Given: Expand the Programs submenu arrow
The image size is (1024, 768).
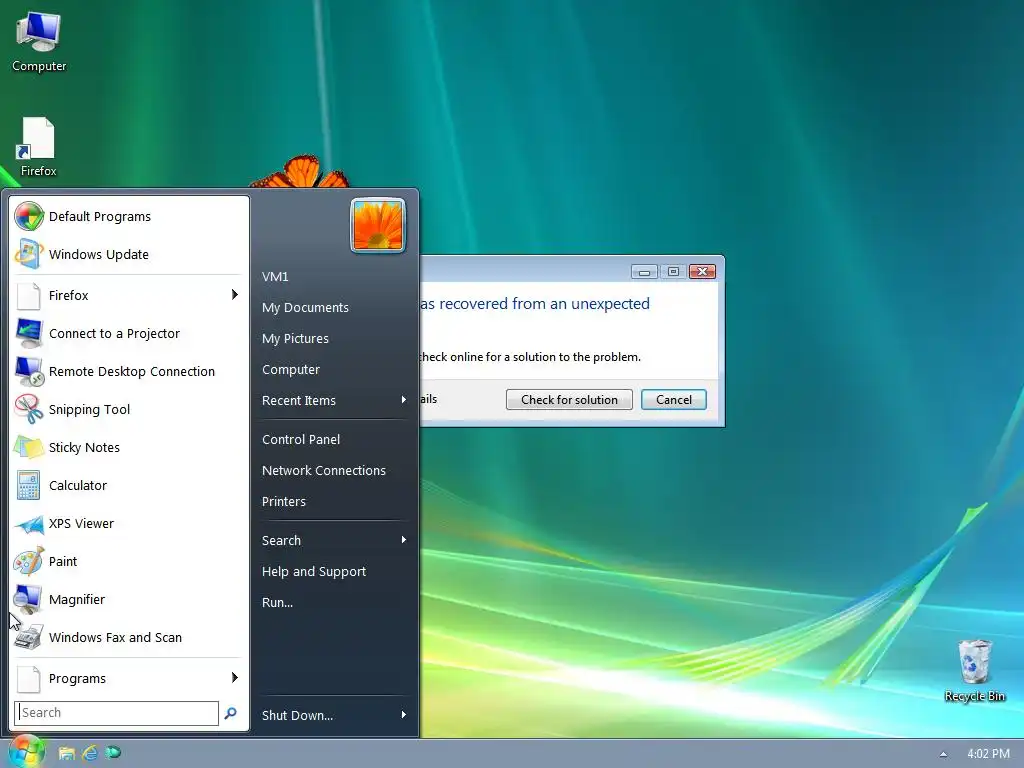Looking at the screenshot, I should point(234,678).
